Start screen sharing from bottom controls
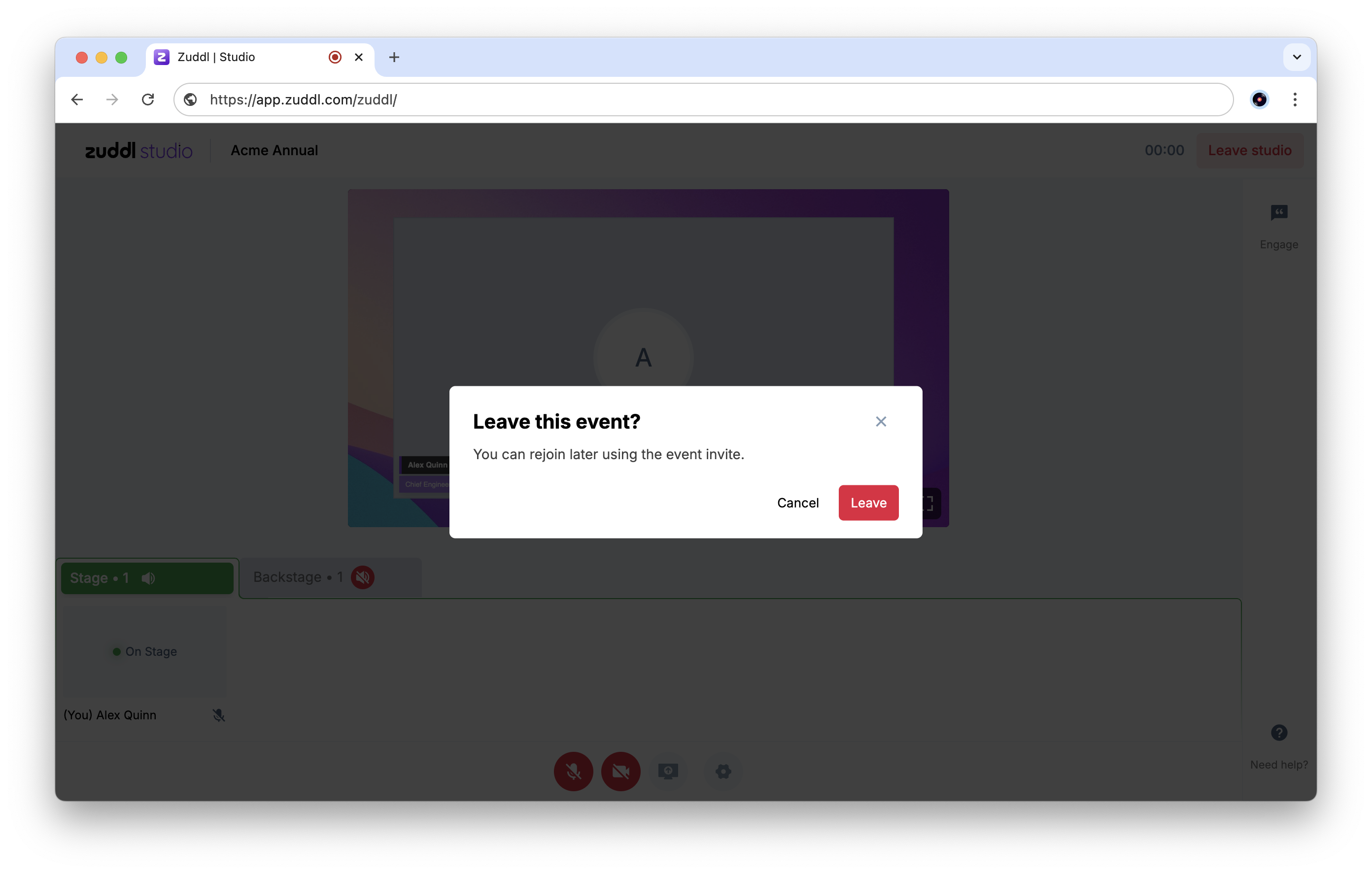 pyautogui.click(x=668, y=772)
